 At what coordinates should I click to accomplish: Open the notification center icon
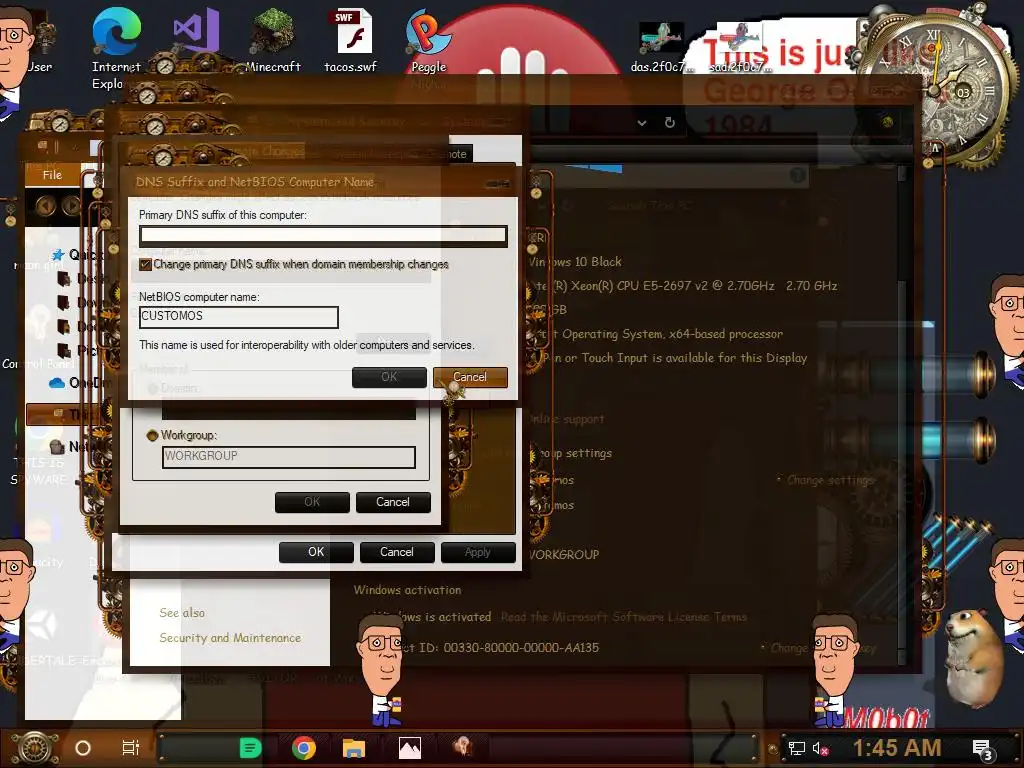click(983, 750)
